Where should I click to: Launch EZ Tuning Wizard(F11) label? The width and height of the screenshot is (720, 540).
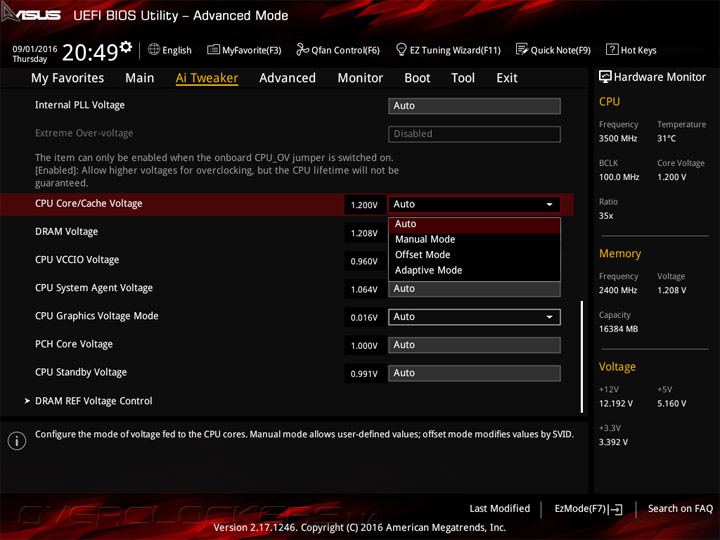(455, 50)
